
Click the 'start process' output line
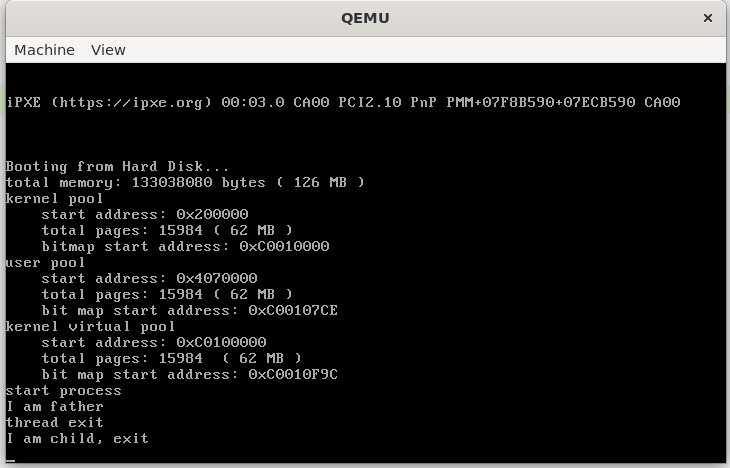(64, 391)
